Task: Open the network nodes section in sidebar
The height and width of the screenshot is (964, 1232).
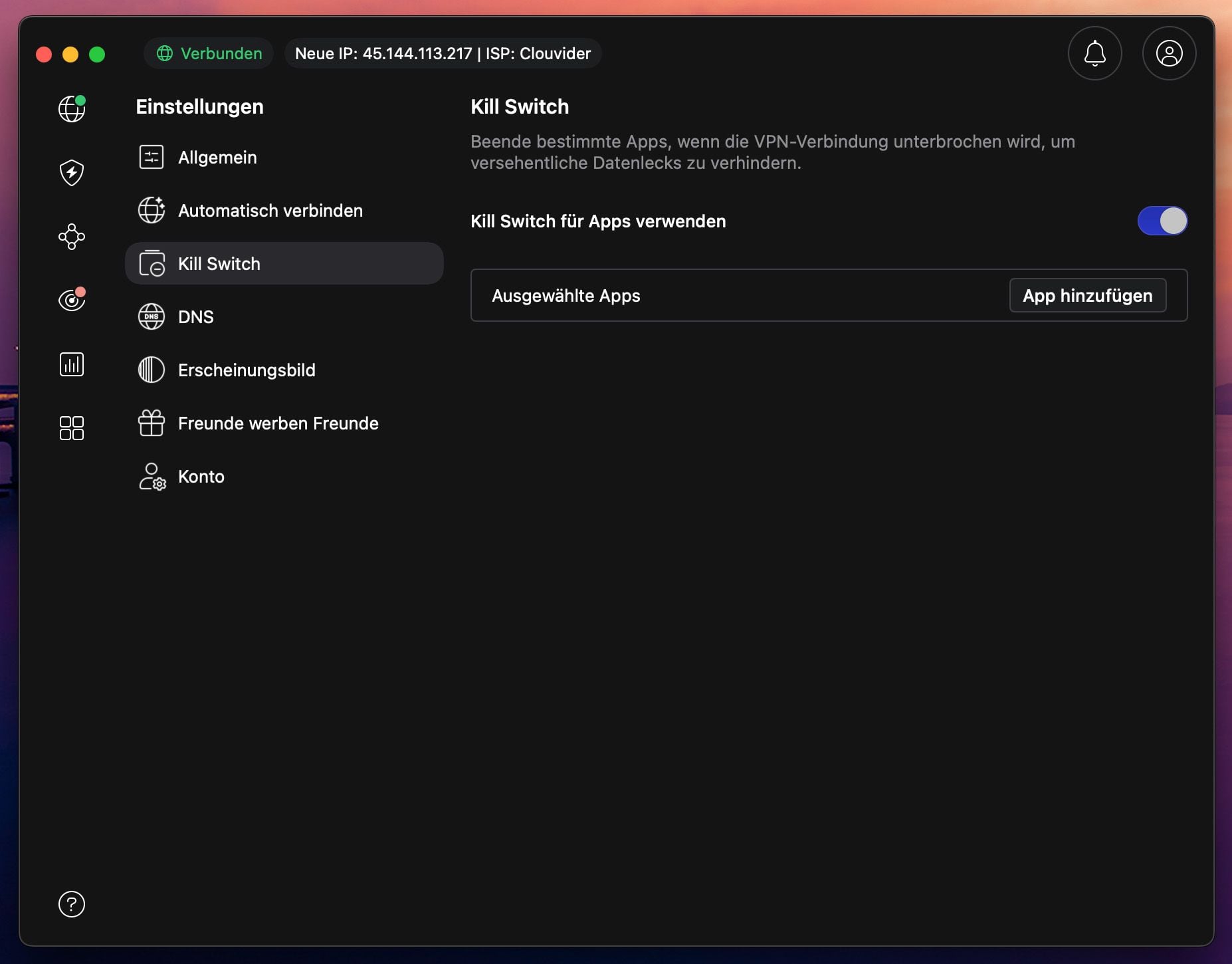Action: [72, 237]
